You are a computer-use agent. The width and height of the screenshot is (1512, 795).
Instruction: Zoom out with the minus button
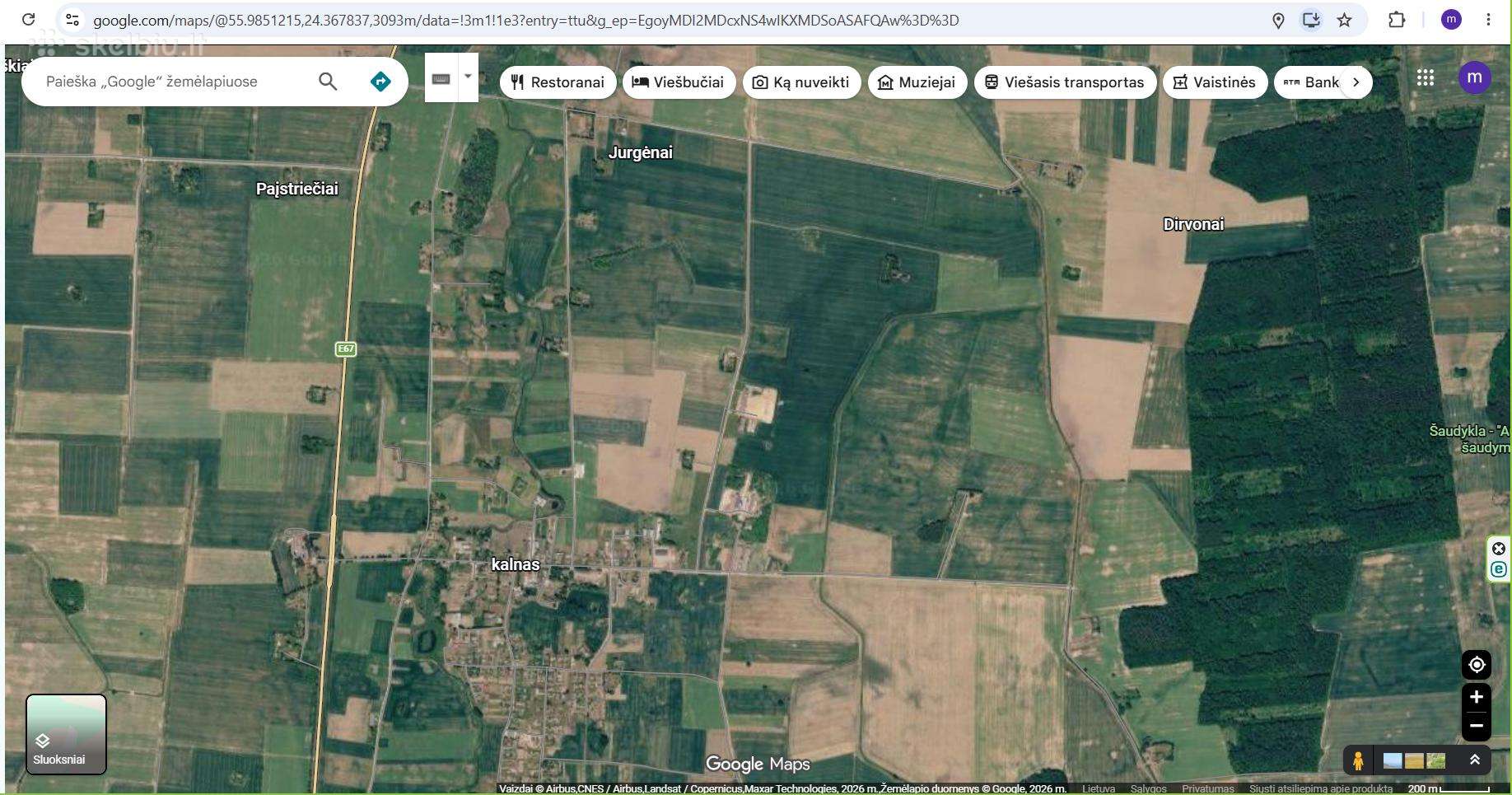[x=1477, y=726]
